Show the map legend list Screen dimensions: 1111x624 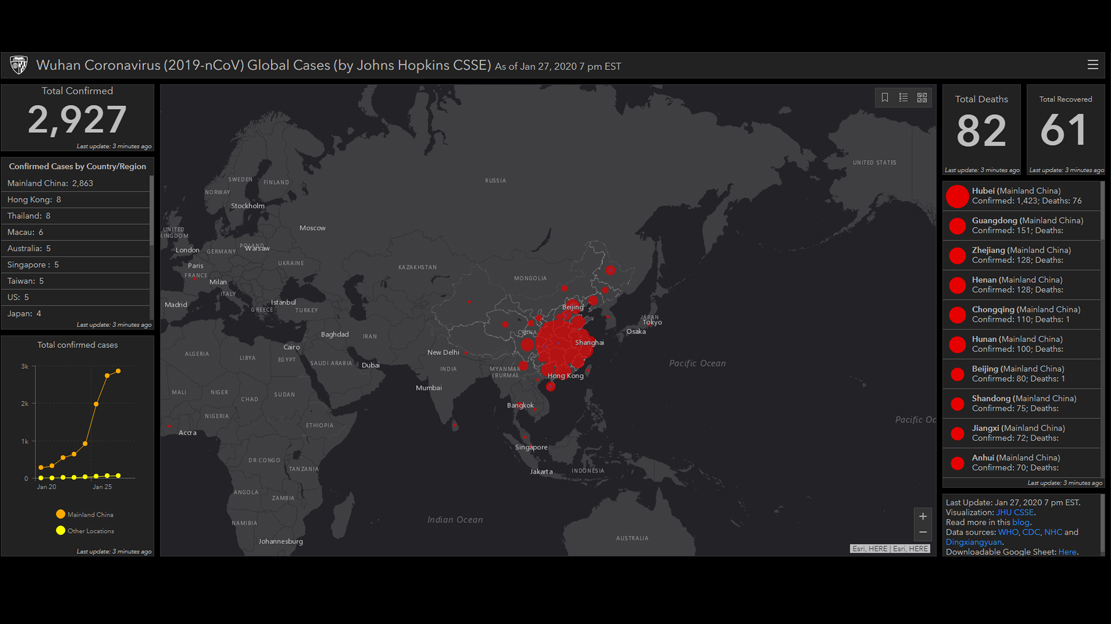(903, 98)
